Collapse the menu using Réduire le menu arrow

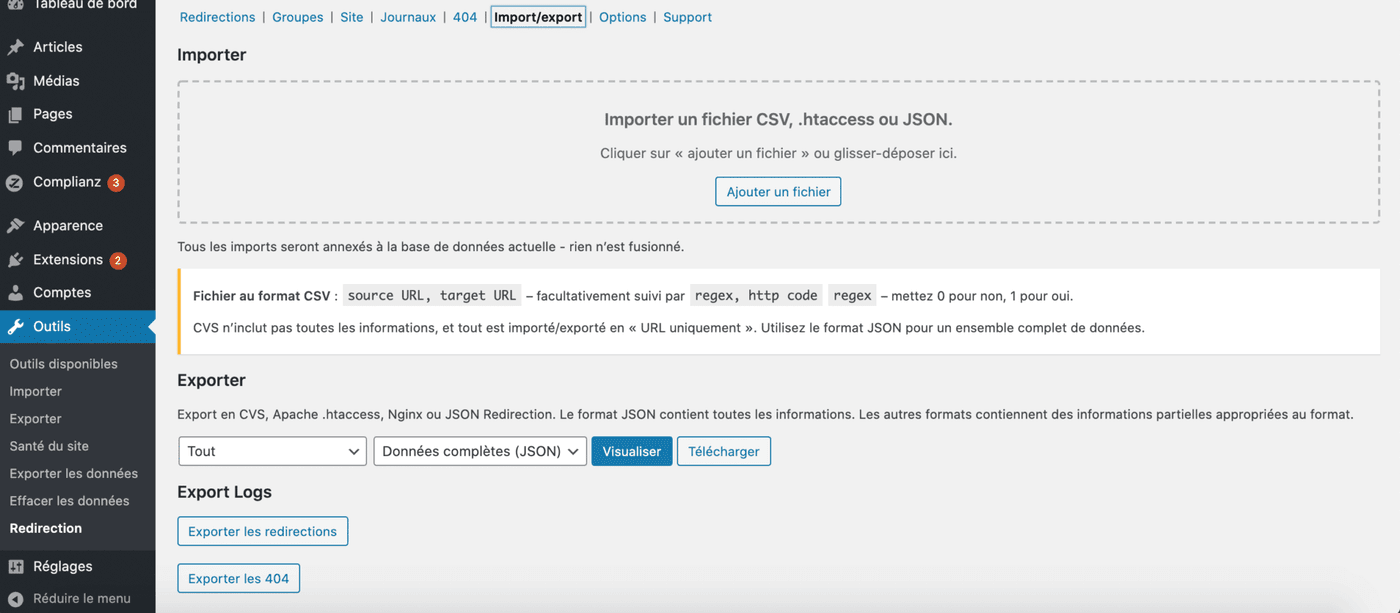click(x=15, y=599)
